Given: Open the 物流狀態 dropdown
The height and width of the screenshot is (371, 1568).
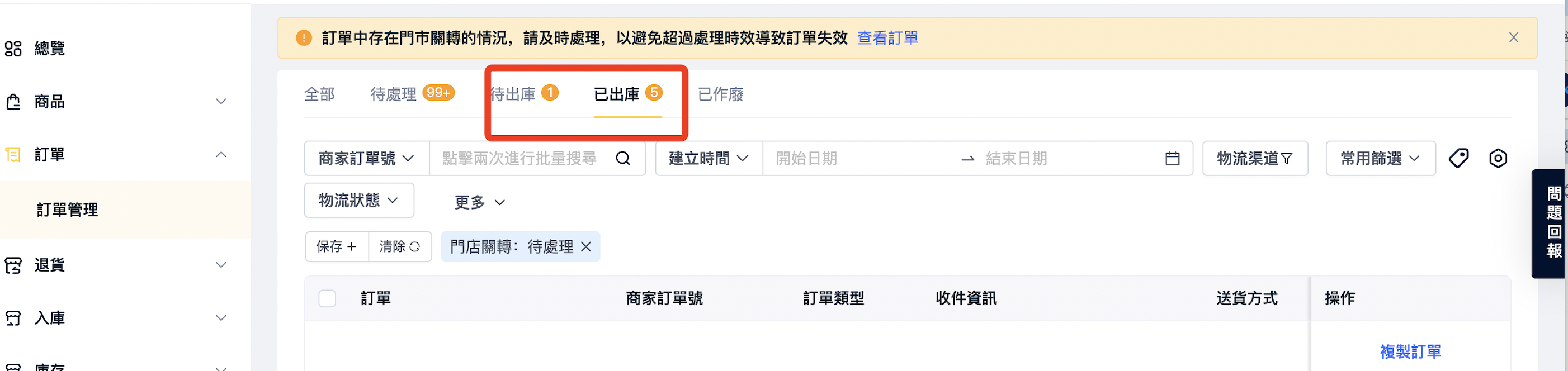Looking at the screenshot, I should (358, 200).
